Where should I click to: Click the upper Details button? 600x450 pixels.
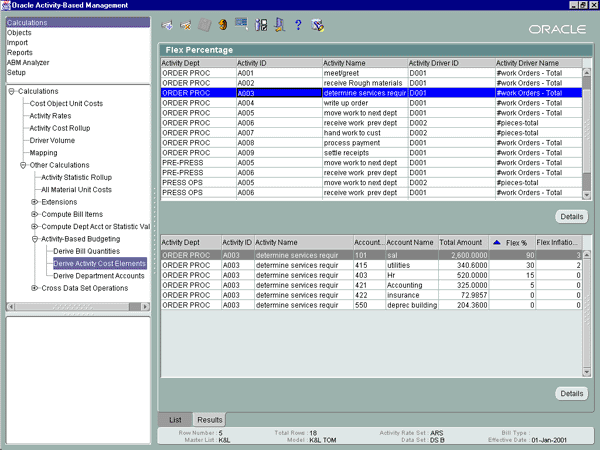[570, 216]
